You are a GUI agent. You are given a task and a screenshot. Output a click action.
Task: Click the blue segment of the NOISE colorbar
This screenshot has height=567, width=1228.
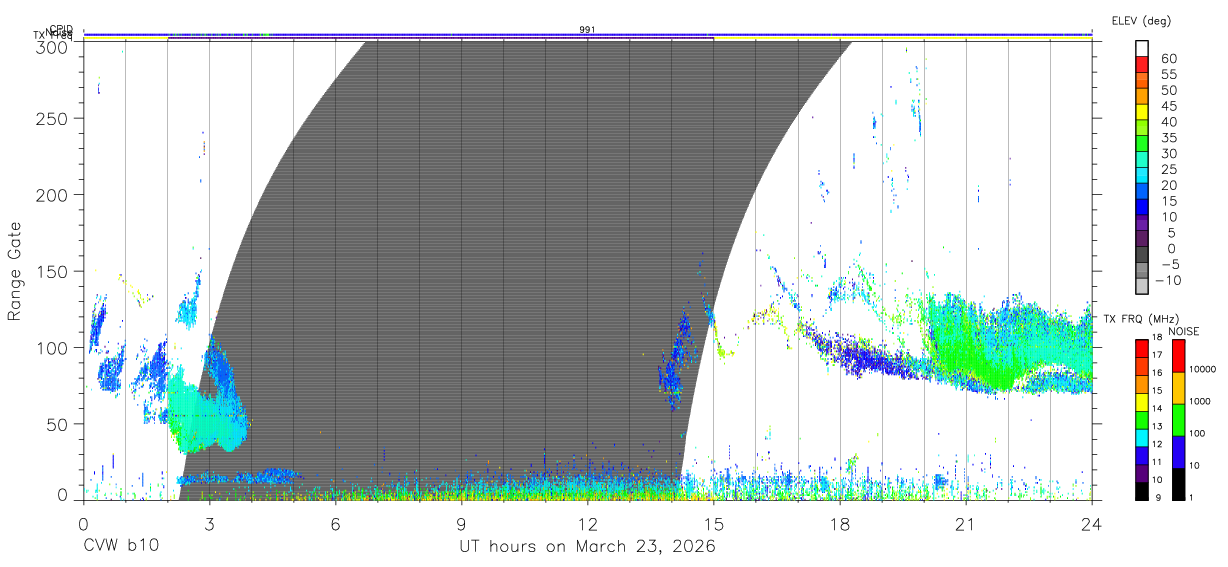click(x=1178, y=452)
